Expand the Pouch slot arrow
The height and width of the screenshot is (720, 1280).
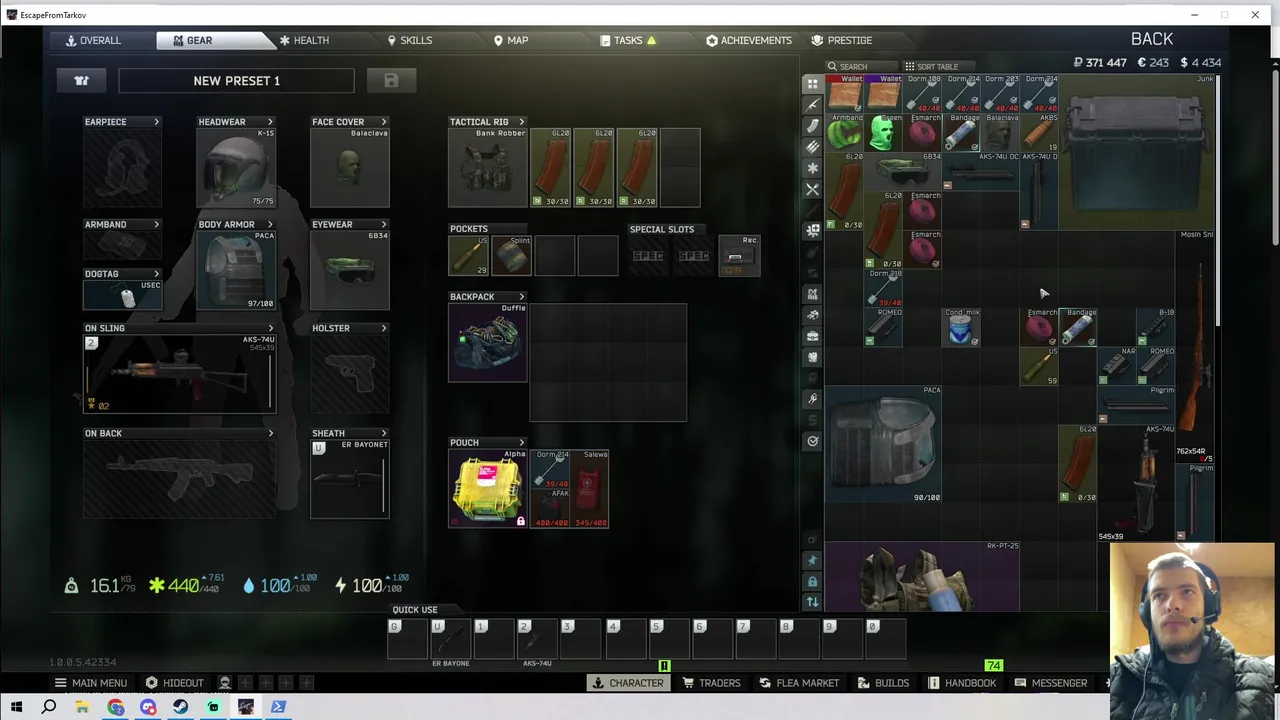pyautogui.click(x=521, y=443)
